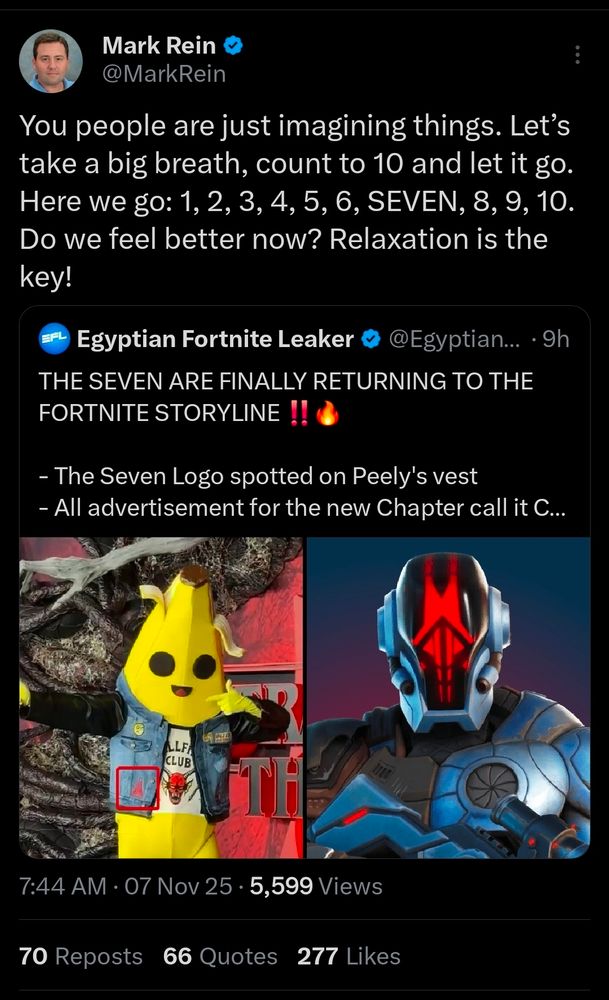Screen dimensions: 609x1000
Task: Click the 9h timestamp on quoted tweet
Action: [556, 339]
